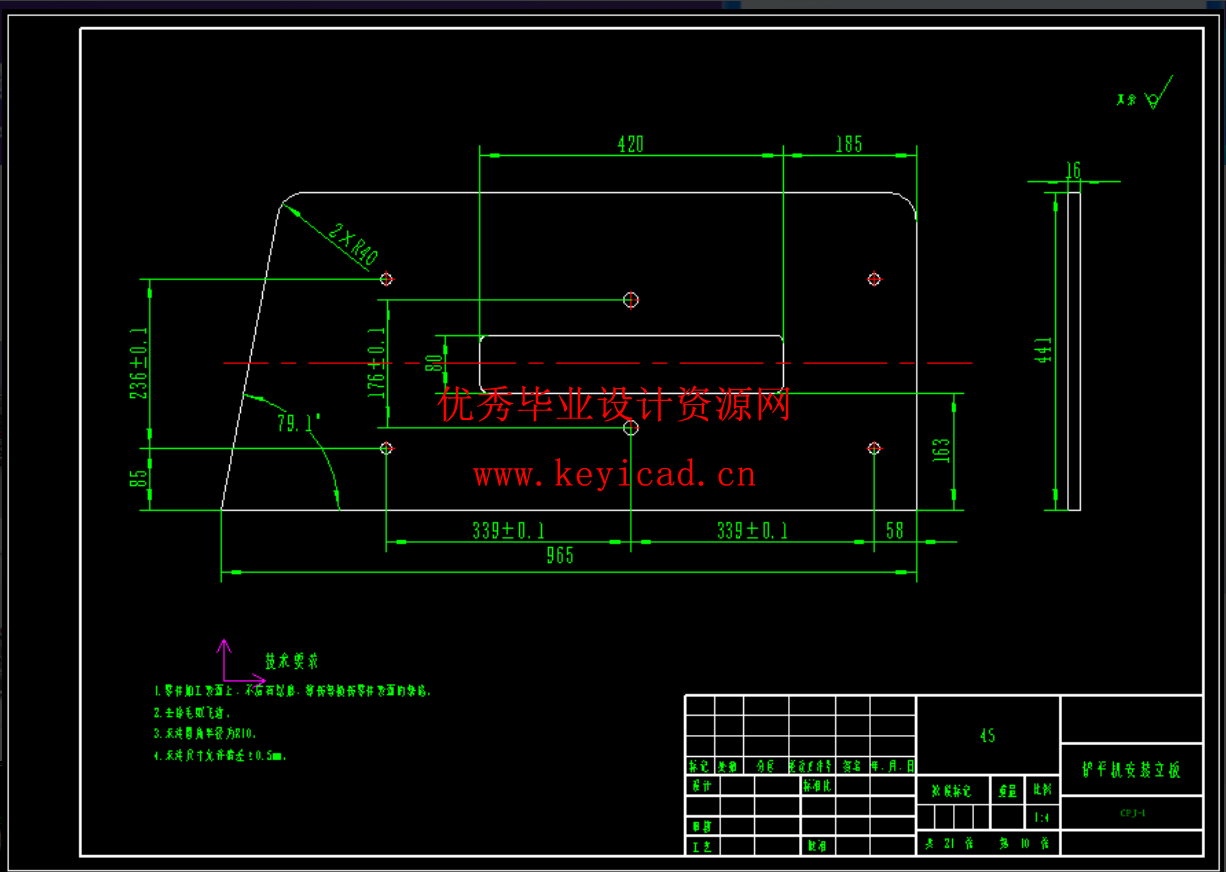Image resolution: width=1226 pixels, height=872 pixels.
Task: Select the 技术要求 heading text
Action: [291, 661]
